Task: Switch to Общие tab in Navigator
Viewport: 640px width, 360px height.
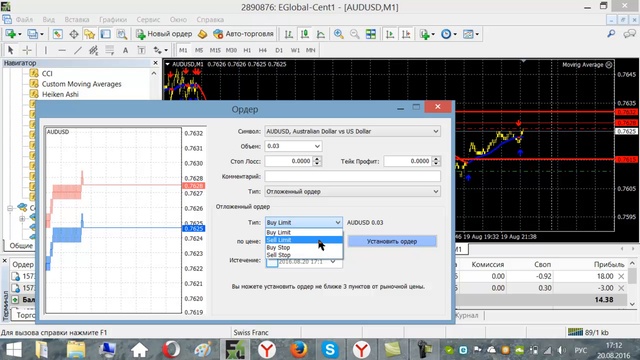Action: (21, 246)
